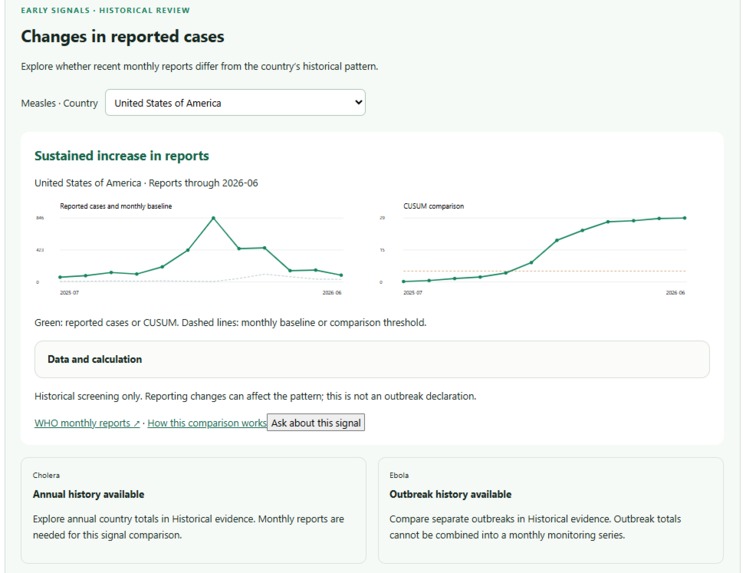
Task: Click the Ebola label text
Action: click(399, 475)
